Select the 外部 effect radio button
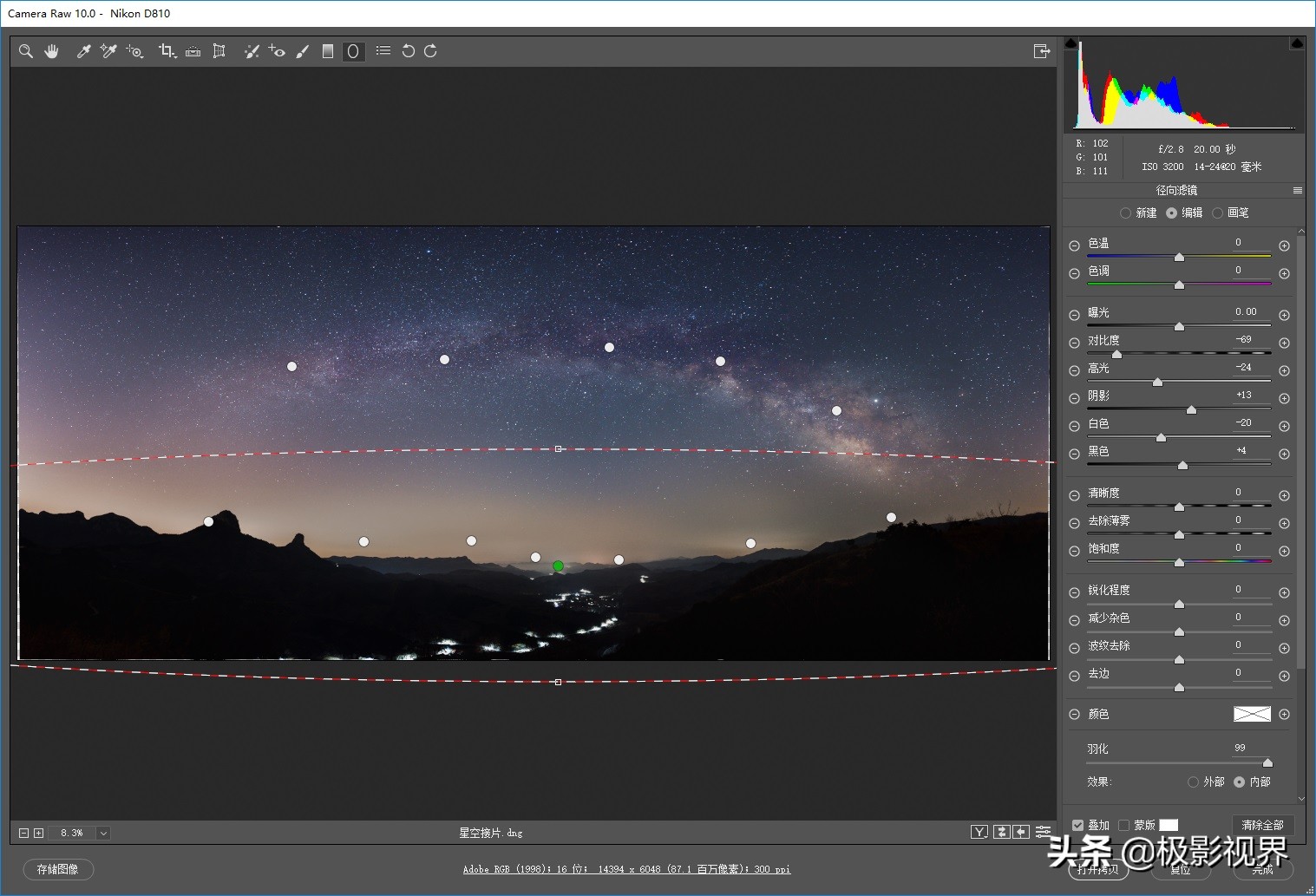The image size is (1316, 896). point(1194,782)
